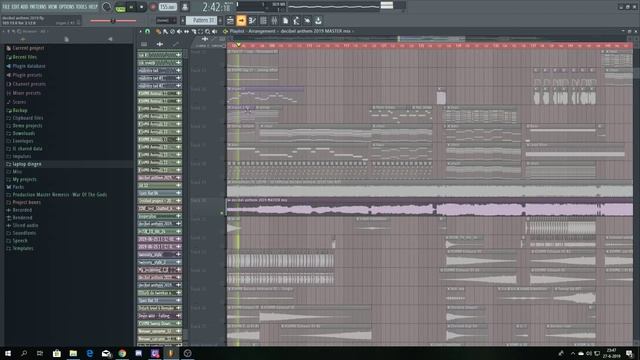Click the highlighted Piano roll view icon
The width and height of the screenshot is (640, 360).
coord(241,20)
